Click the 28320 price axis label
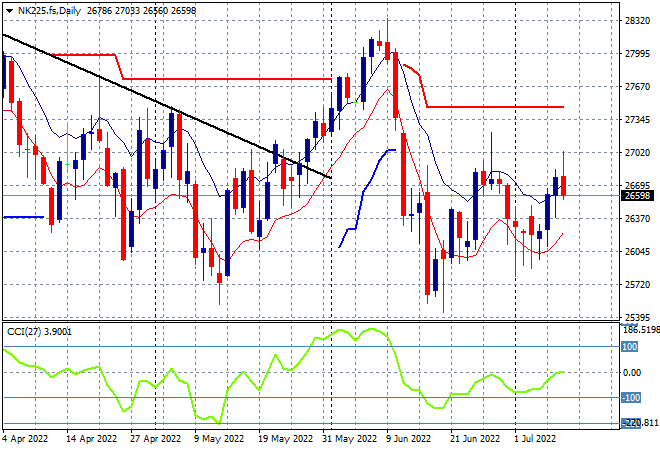This screenshot has width=660, height=450. [x=637, y=21]
